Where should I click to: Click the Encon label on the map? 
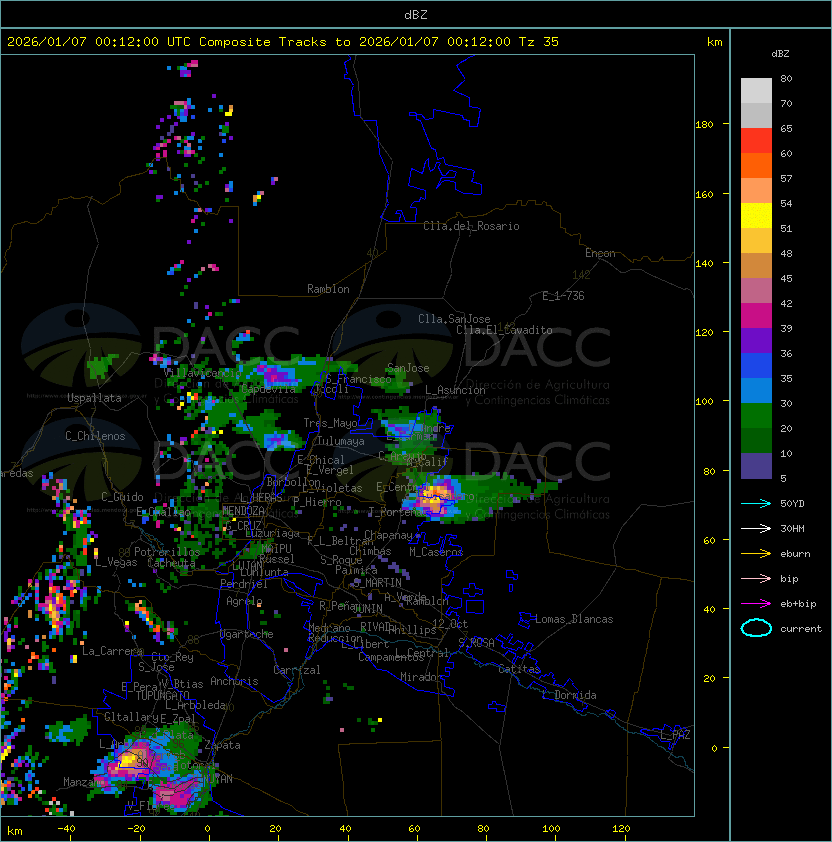point(600,253)
